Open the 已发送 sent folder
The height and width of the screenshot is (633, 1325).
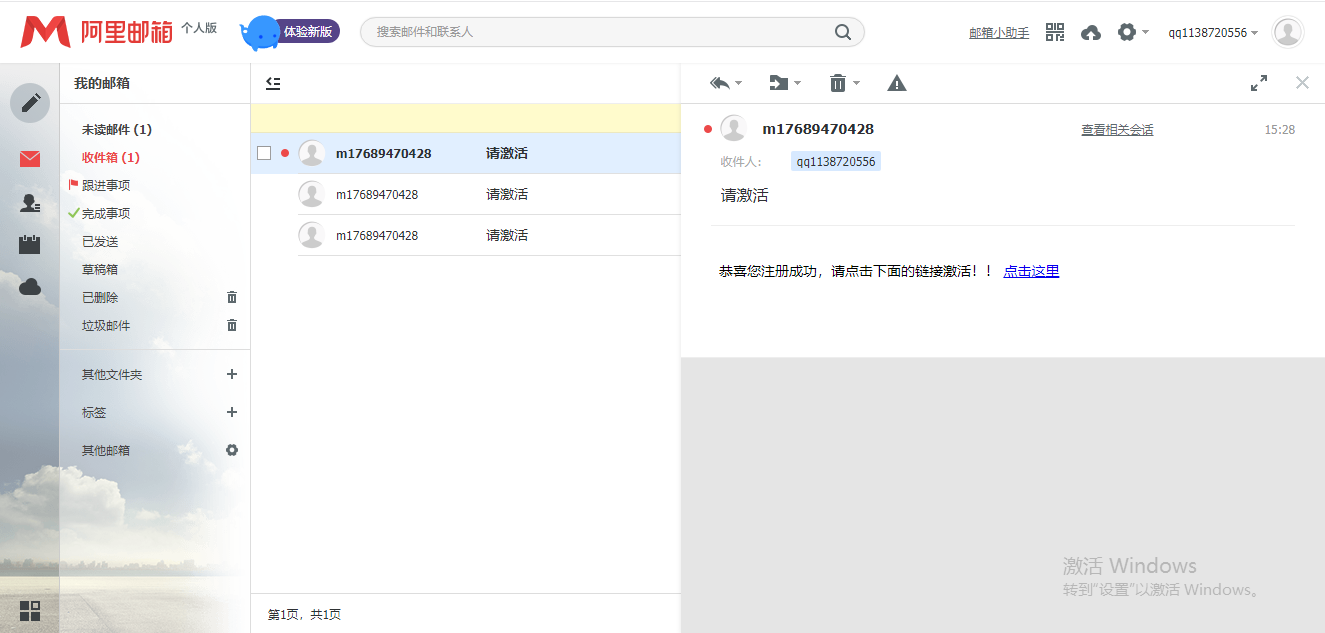click(100, 242)
